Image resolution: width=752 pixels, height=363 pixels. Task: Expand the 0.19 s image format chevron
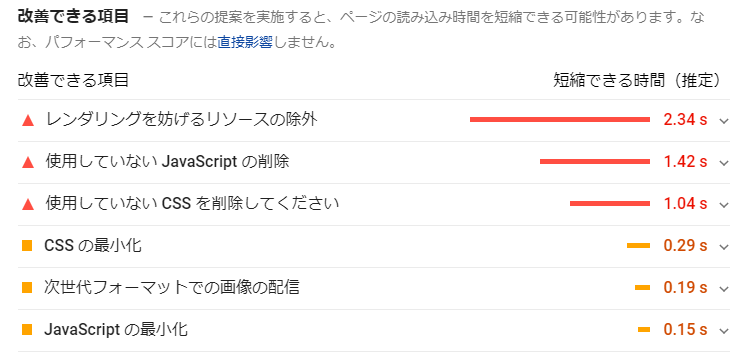click(724, 289)
